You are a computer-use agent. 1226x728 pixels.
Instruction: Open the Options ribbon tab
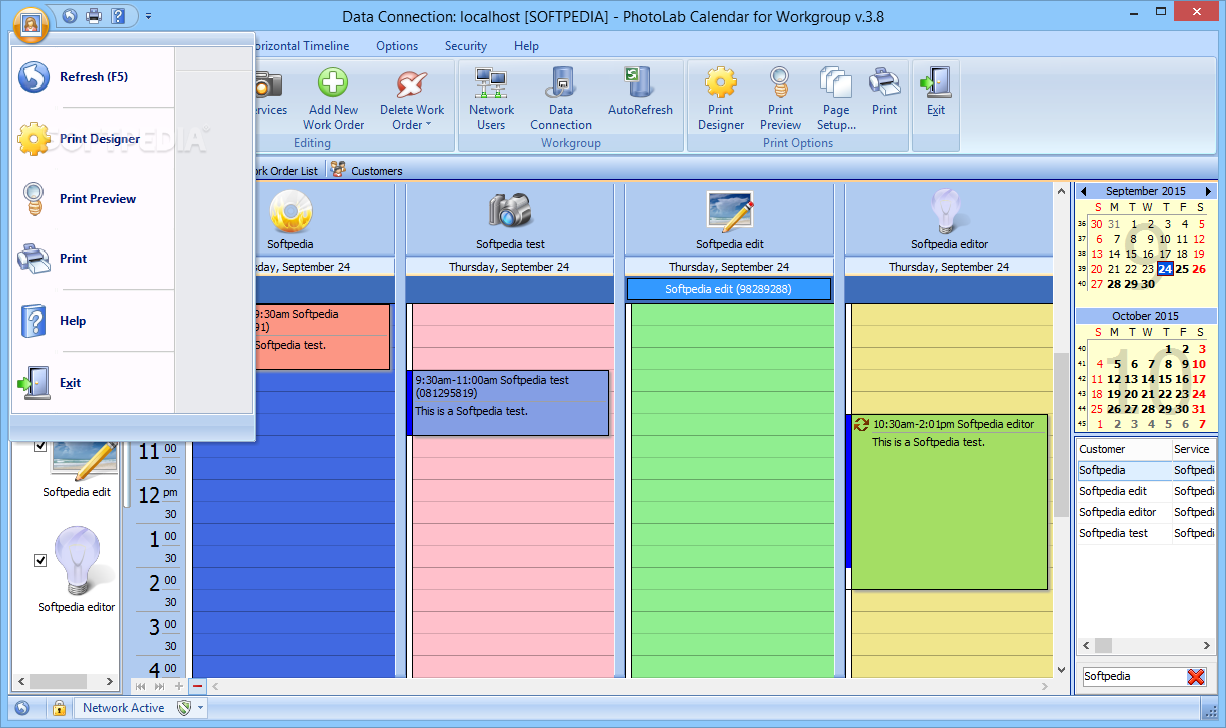click(x=397, y=46)
